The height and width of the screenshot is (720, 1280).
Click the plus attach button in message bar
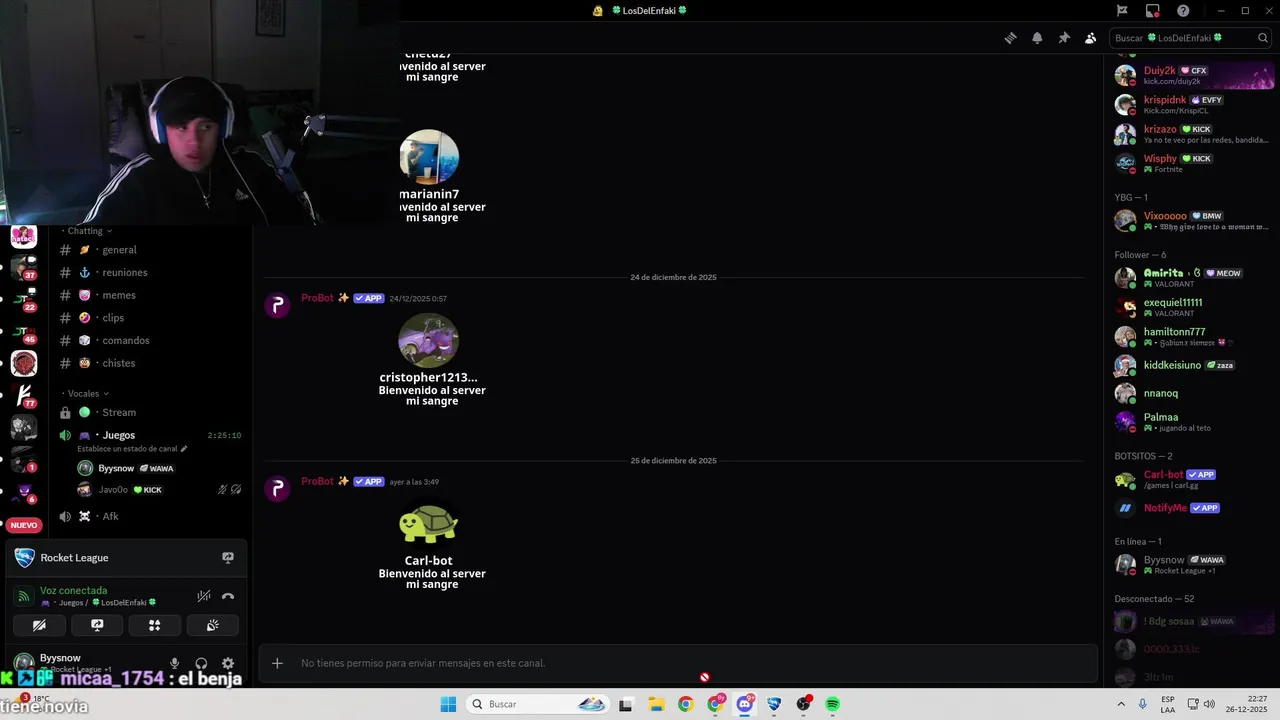tap(277, 663)
